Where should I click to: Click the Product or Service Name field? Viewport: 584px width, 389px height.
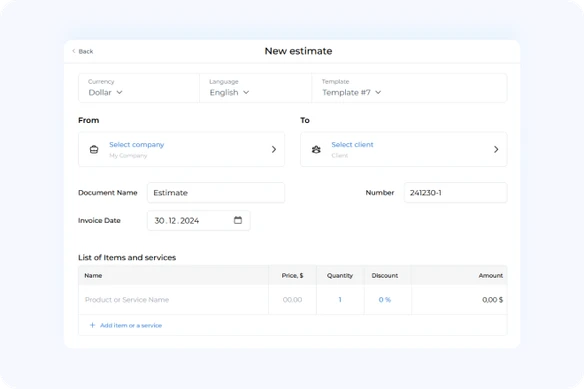click(174, 300)
